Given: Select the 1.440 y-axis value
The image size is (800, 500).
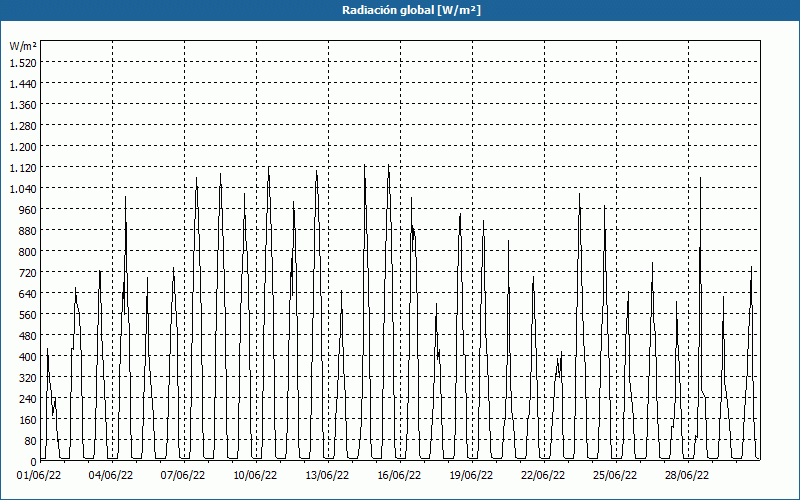Looking at the screenshot, I should pyautogui.click(x=23, y=83).
